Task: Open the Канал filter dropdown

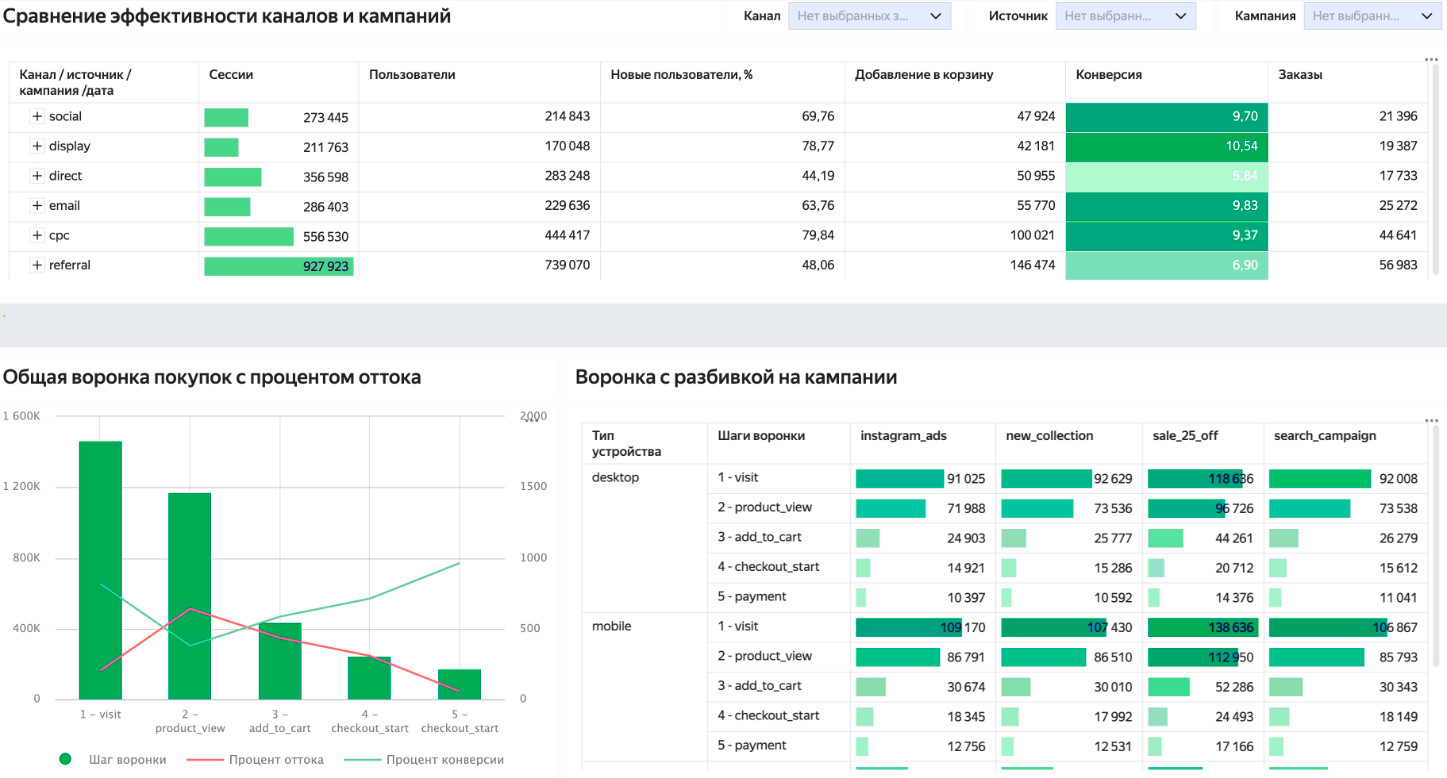Action: 869,16
